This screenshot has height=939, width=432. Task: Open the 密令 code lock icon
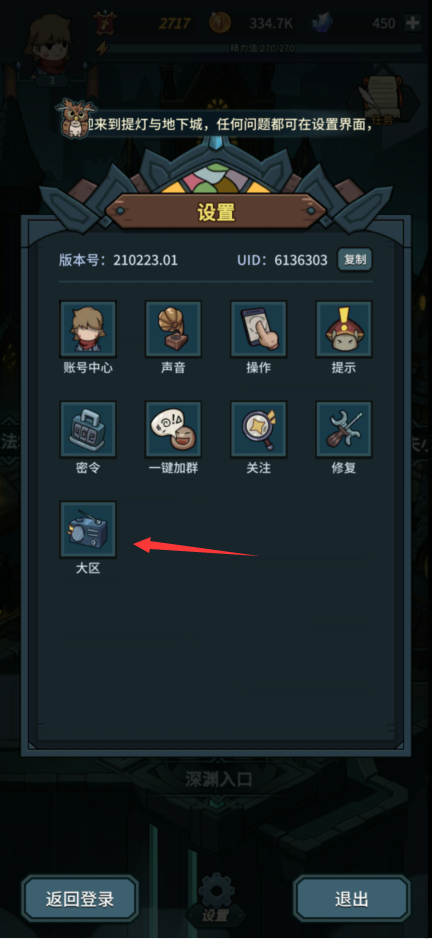[88, 428]
